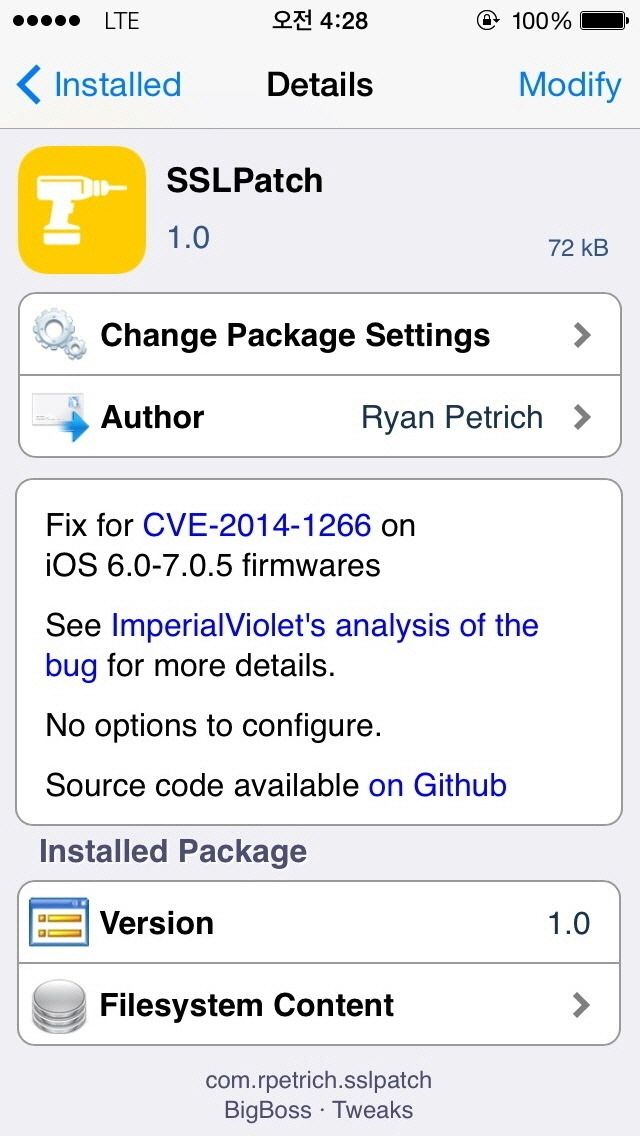
Task: Tap the Modify button
Action: tap(570, 85)
